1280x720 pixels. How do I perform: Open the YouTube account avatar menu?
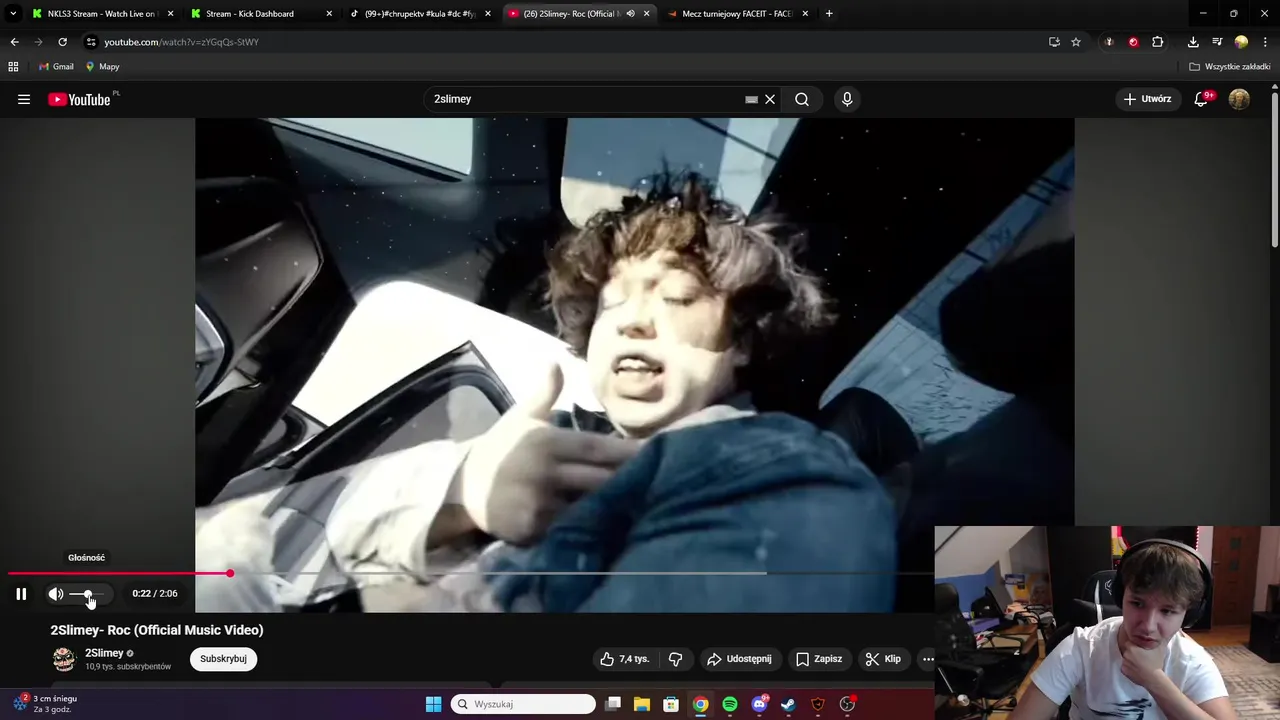click(x=1239, y=99)
